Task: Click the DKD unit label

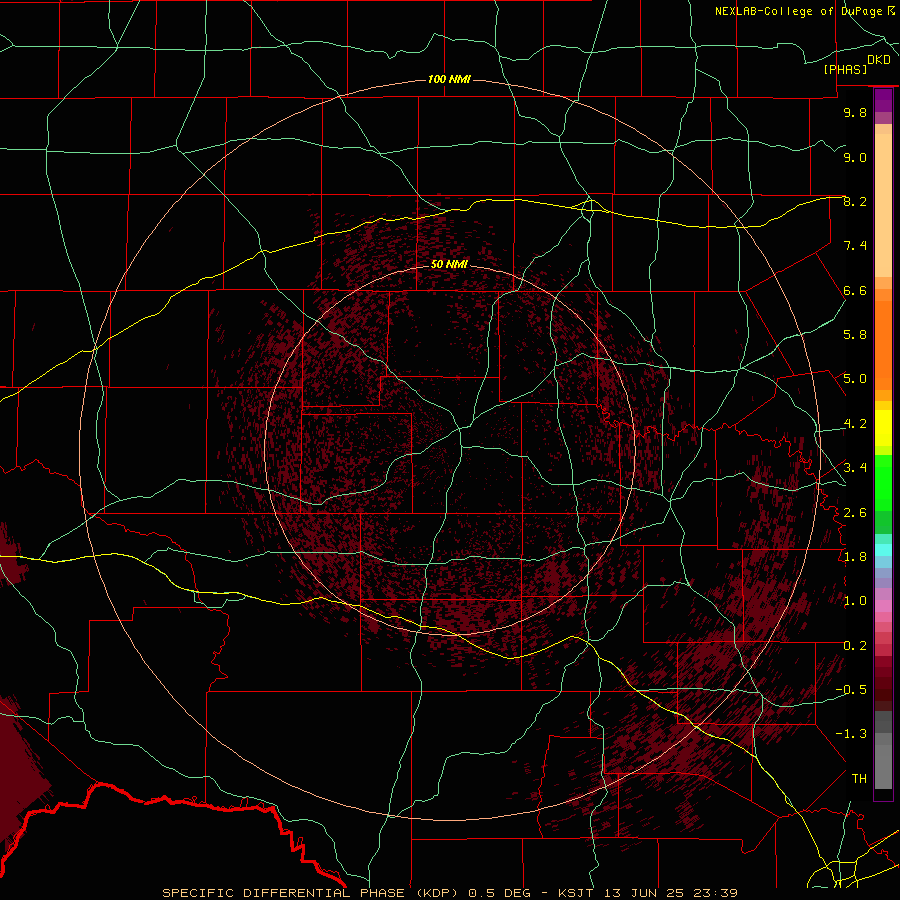Action: tap(879, 60)
